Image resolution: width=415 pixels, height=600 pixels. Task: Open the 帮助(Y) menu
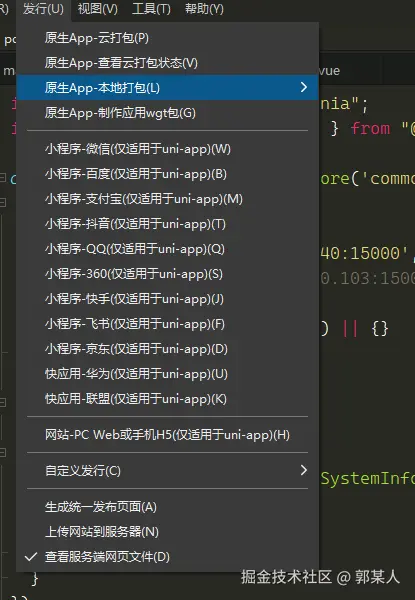[204, 9]
